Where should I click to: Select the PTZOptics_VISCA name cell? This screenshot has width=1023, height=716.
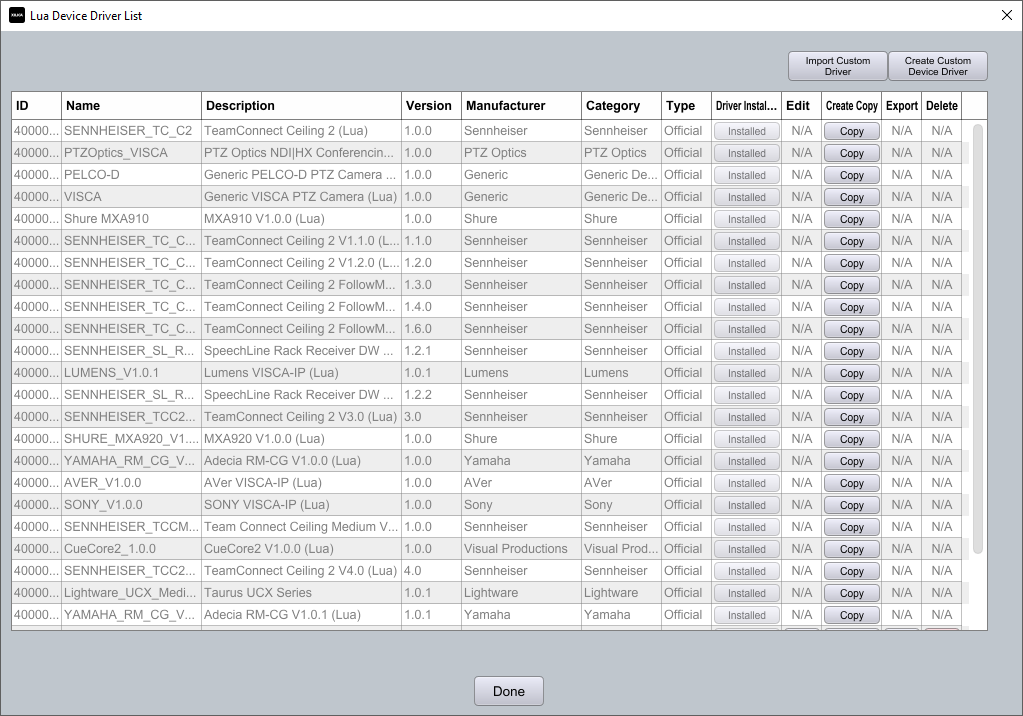tap(132, 153)
